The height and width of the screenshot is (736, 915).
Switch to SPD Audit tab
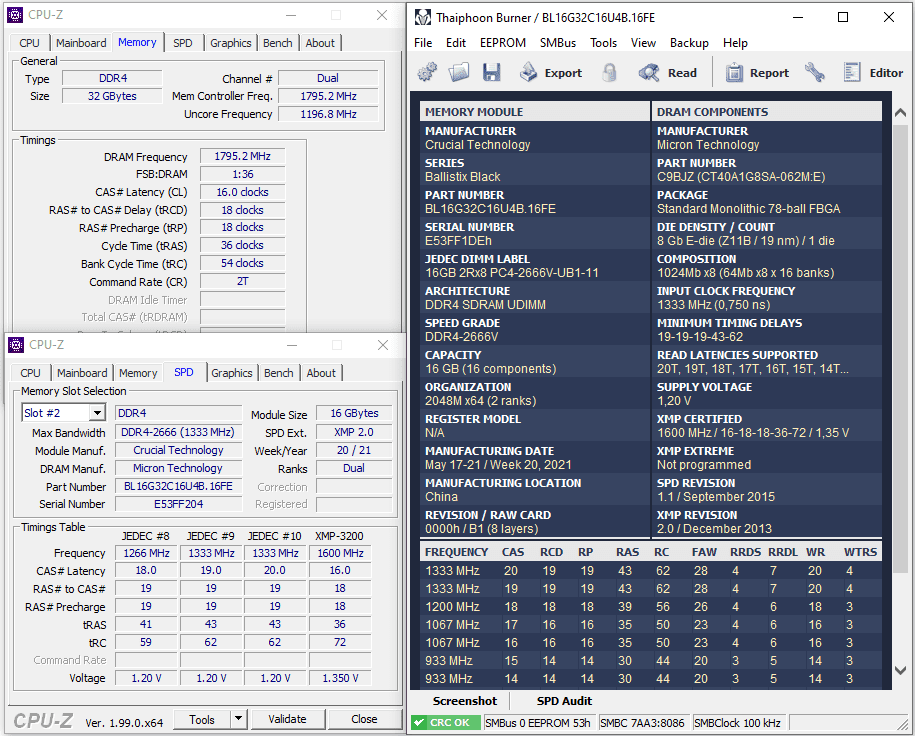coord(564,701)
